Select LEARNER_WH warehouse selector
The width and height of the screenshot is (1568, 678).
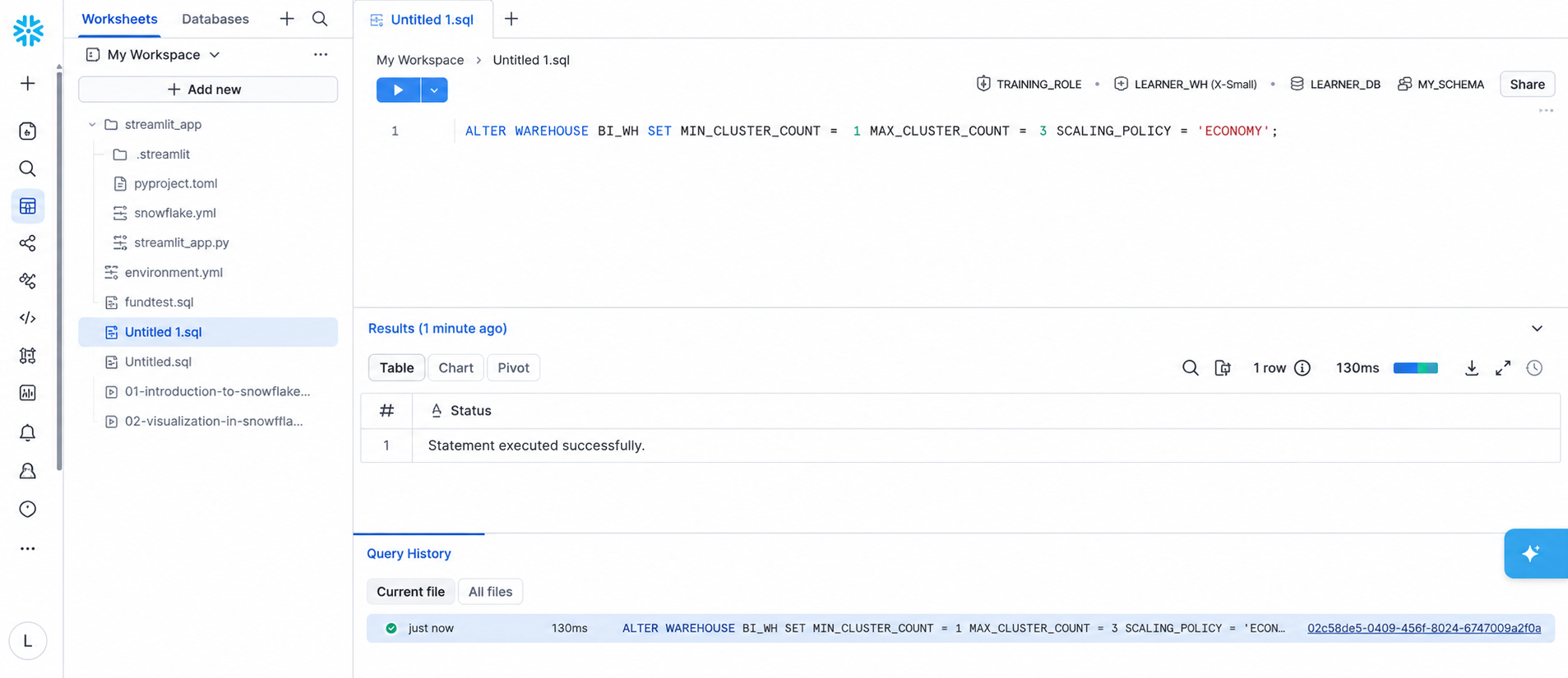coord(1185,84)
